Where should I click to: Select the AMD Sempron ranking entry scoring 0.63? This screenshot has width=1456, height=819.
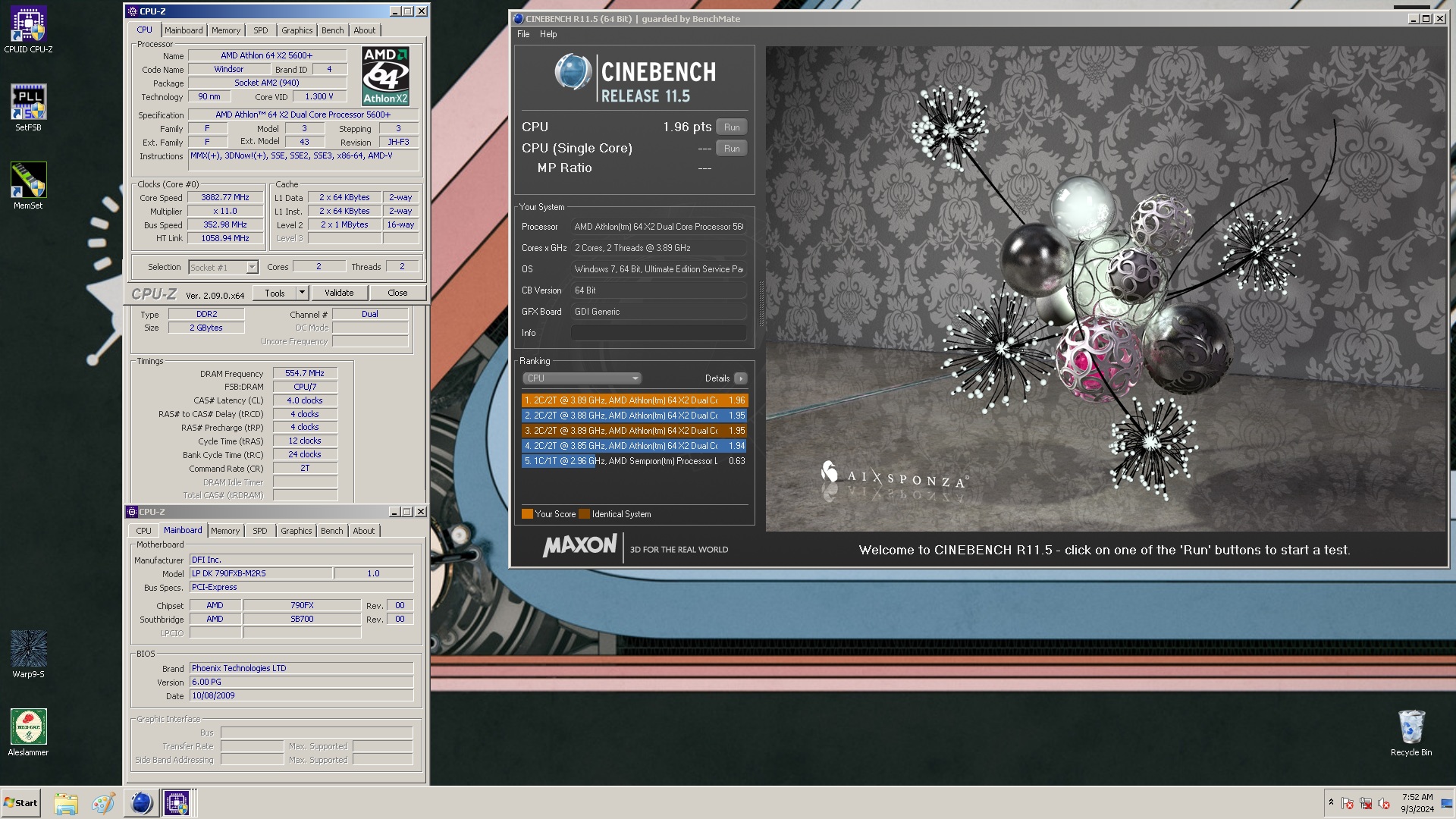pos(635,461)
